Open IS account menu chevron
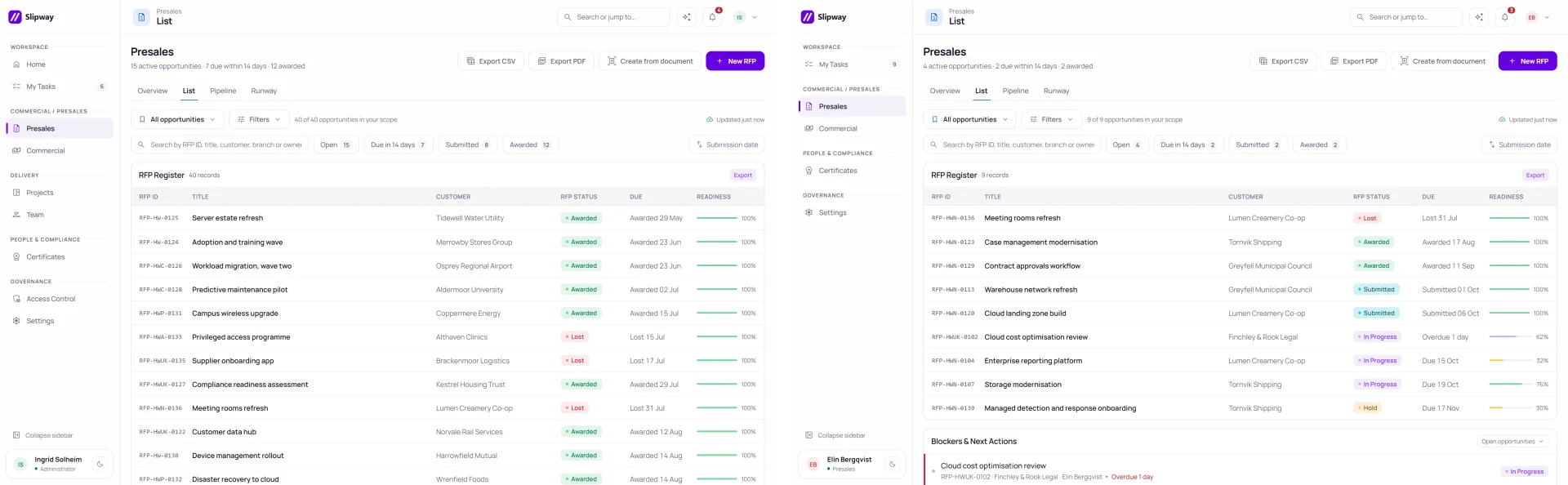This screenshot has width=1568, height=485. click(755, 17)
